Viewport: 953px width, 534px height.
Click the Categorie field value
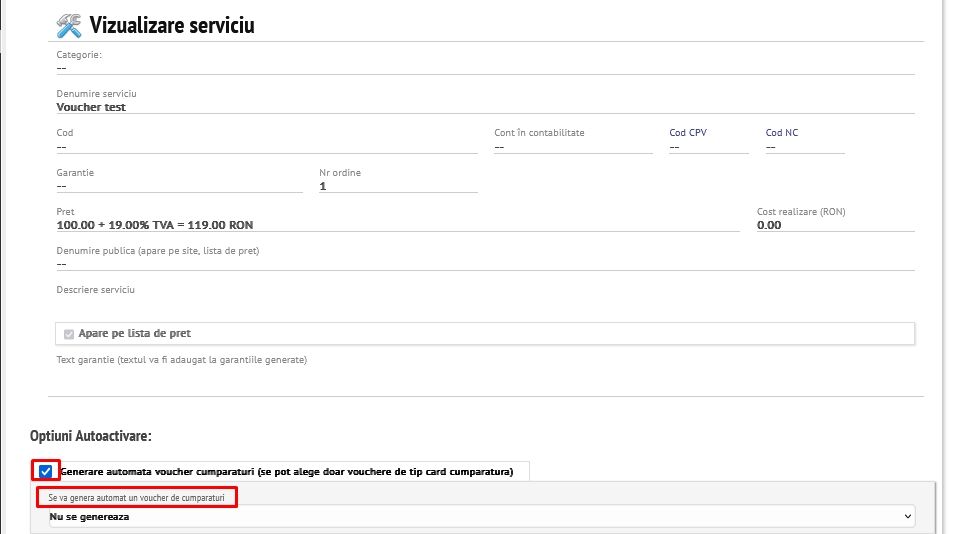[62, 68]
